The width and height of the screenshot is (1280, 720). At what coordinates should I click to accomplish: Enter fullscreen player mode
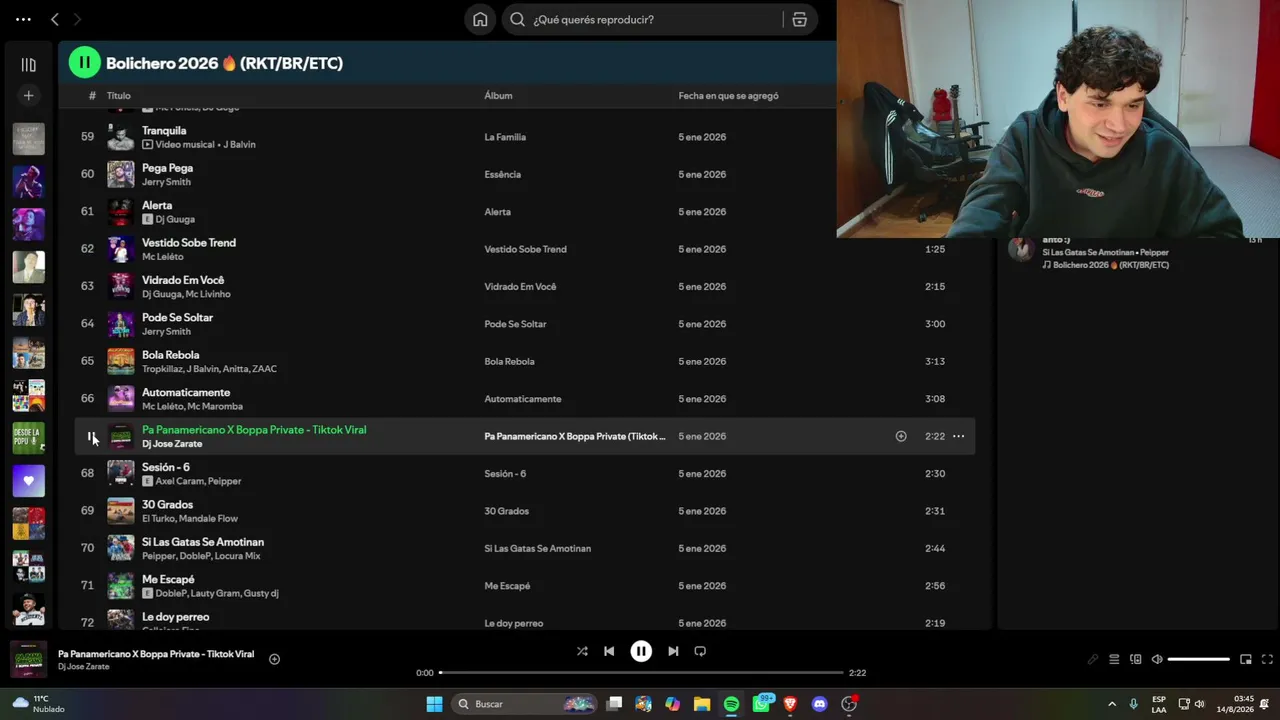point(1267,659)
